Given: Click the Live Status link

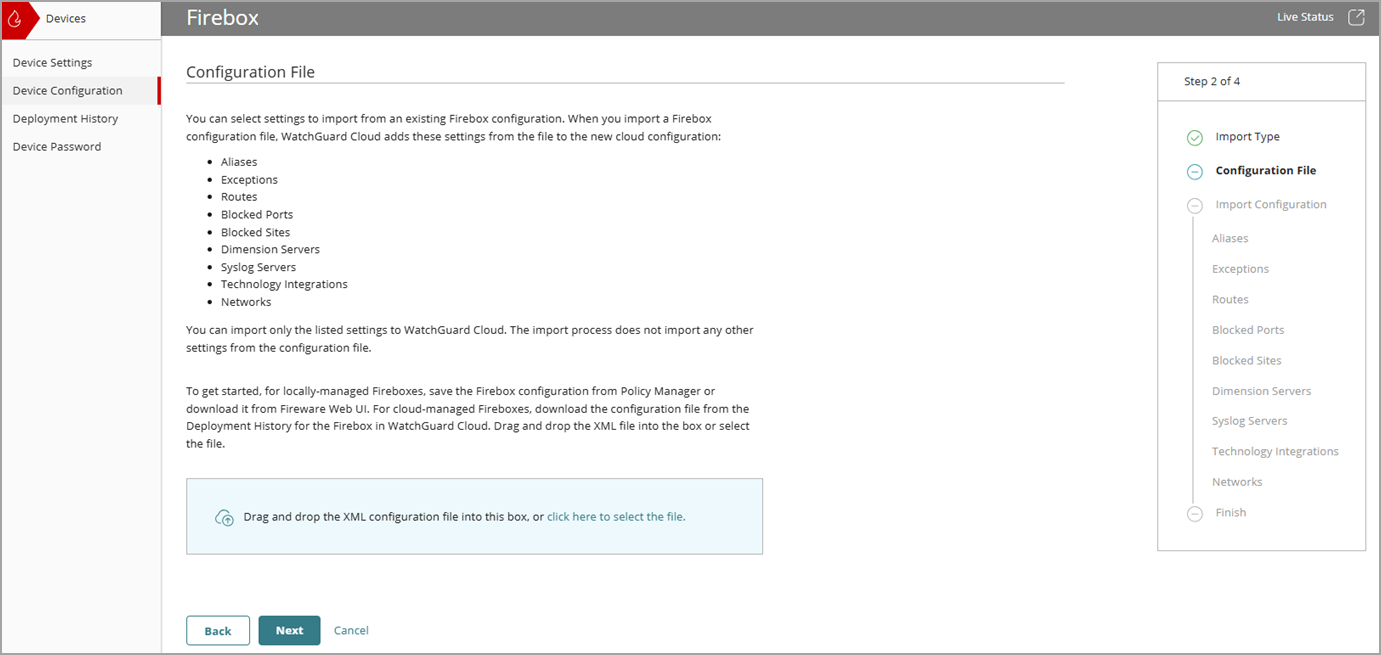Looking at the screenshot, I should 1305,17.
